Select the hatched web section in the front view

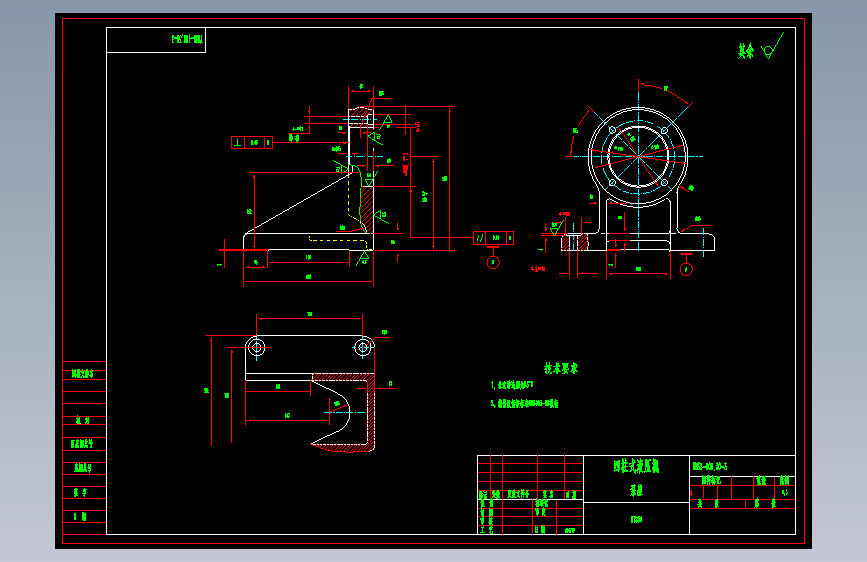(367, 209)
